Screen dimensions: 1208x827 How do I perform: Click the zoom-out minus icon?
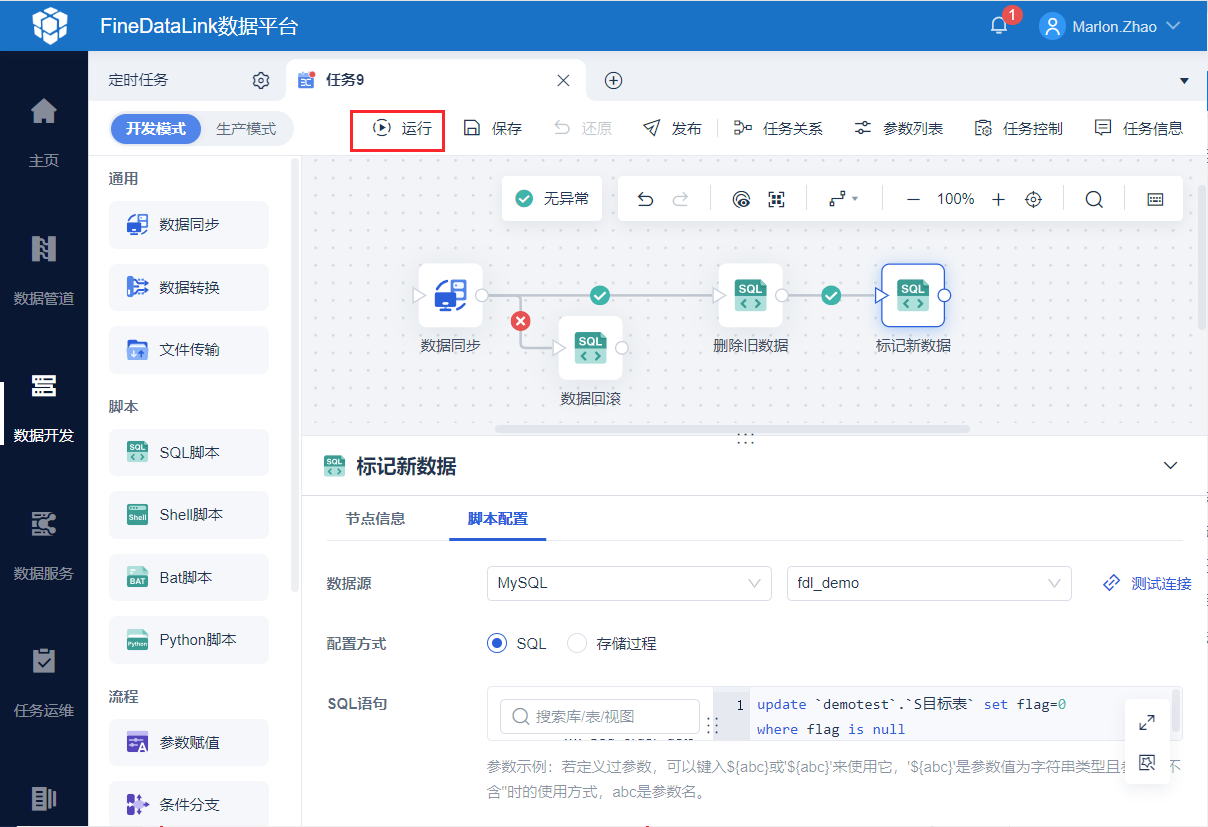click(913, 199)
